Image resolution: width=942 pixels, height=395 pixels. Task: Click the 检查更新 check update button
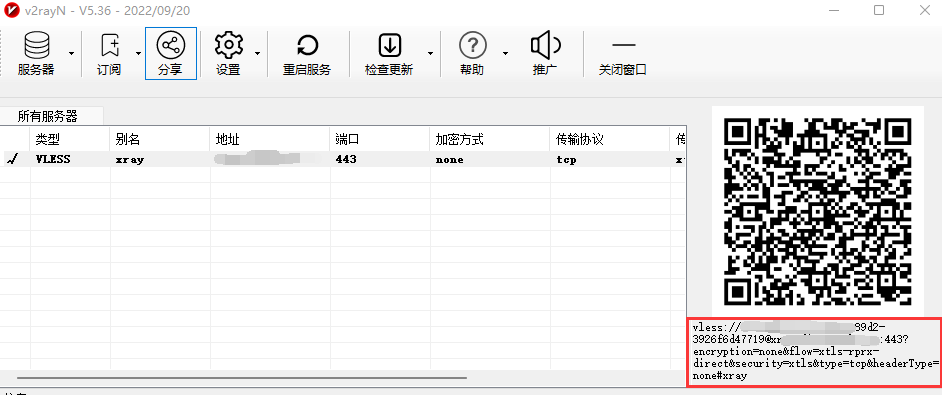(389, 54)
